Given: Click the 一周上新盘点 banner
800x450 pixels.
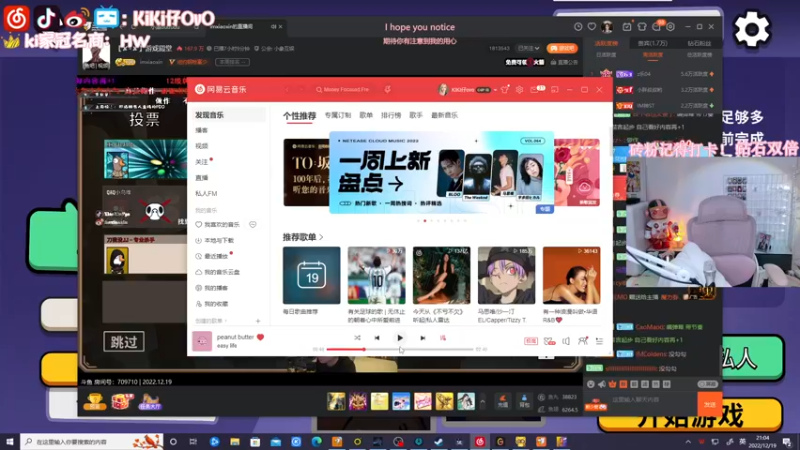Looking at the screenshot, I should click(441, 172).
